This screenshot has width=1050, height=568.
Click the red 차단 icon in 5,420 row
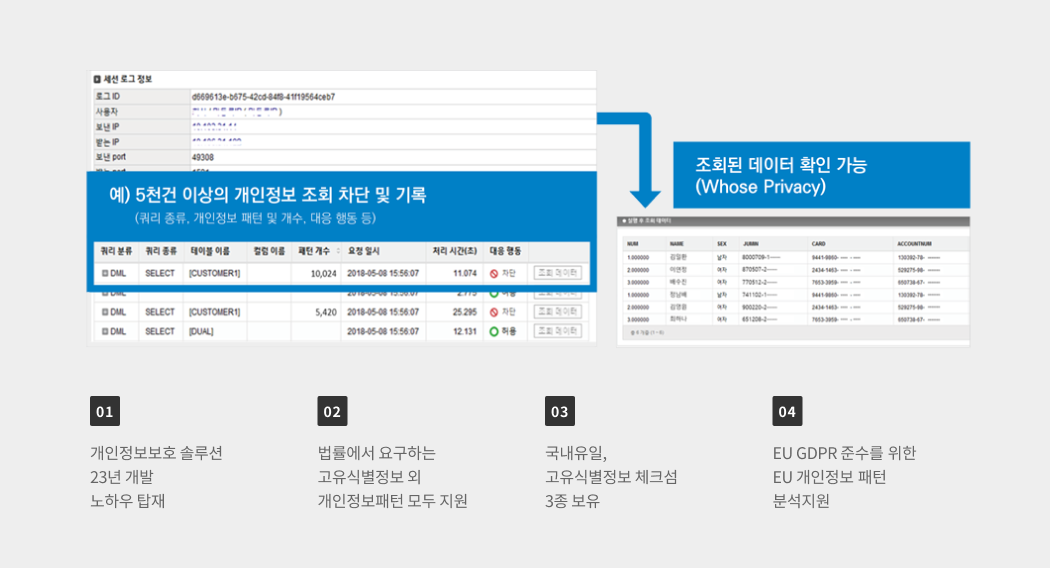click(x=493, y=312)
